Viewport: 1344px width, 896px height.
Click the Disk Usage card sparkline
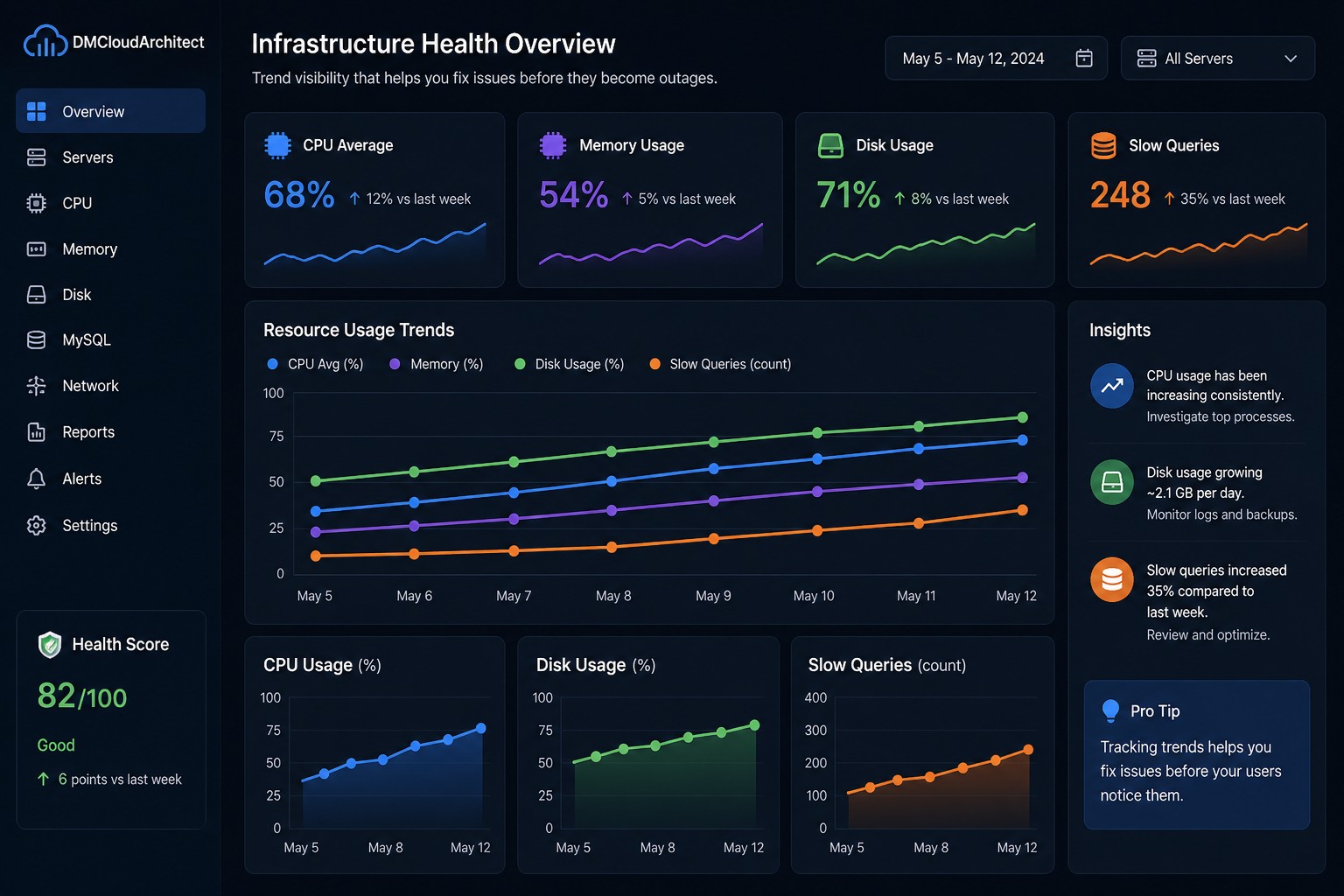(x=926, y=244)
